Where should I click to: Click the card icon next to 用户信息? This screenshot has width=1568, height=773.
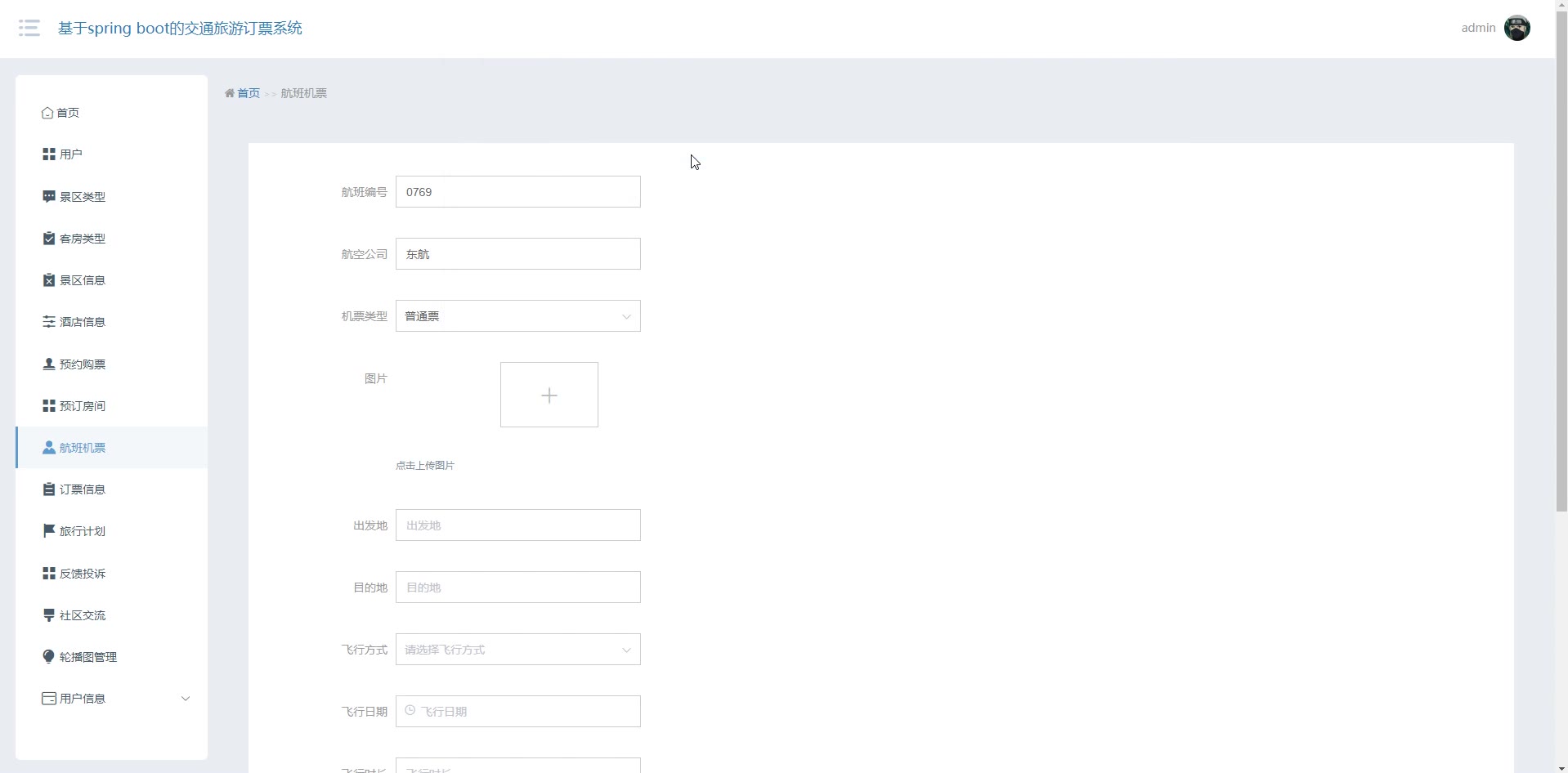pos(49,698)
